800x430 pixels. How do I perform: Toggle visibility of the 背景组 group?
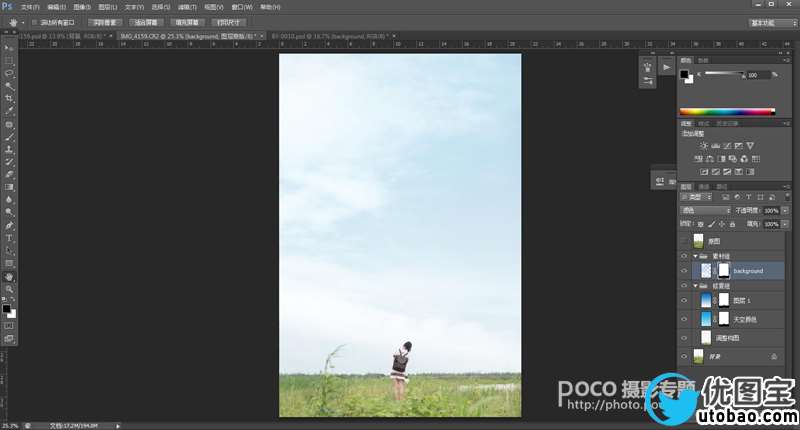click(684, 286)
